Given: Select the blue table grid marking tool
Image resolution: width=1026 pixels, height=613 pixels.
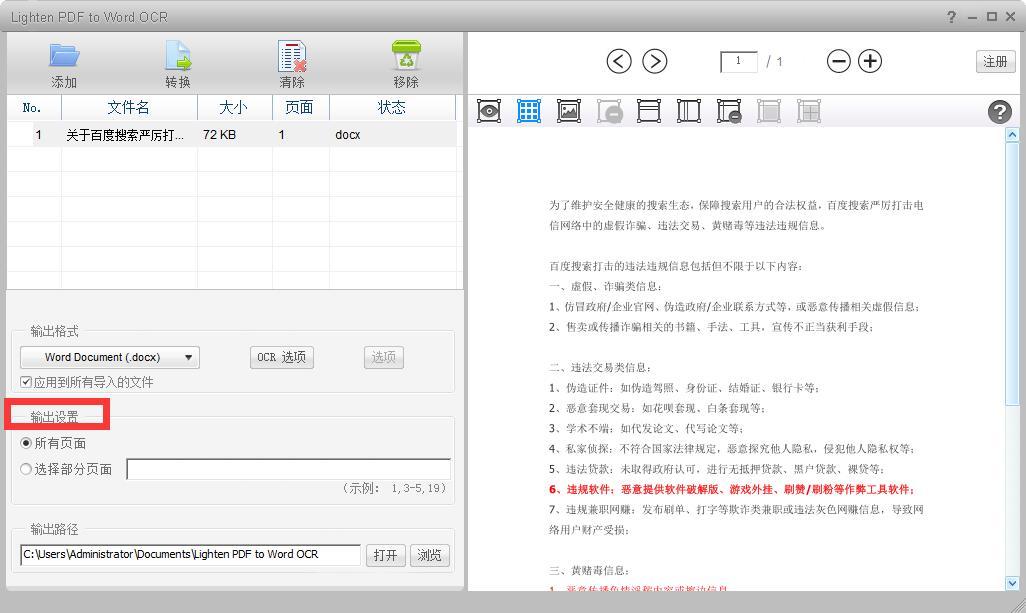Looking at the screenshot, I should tap(529, 111).
